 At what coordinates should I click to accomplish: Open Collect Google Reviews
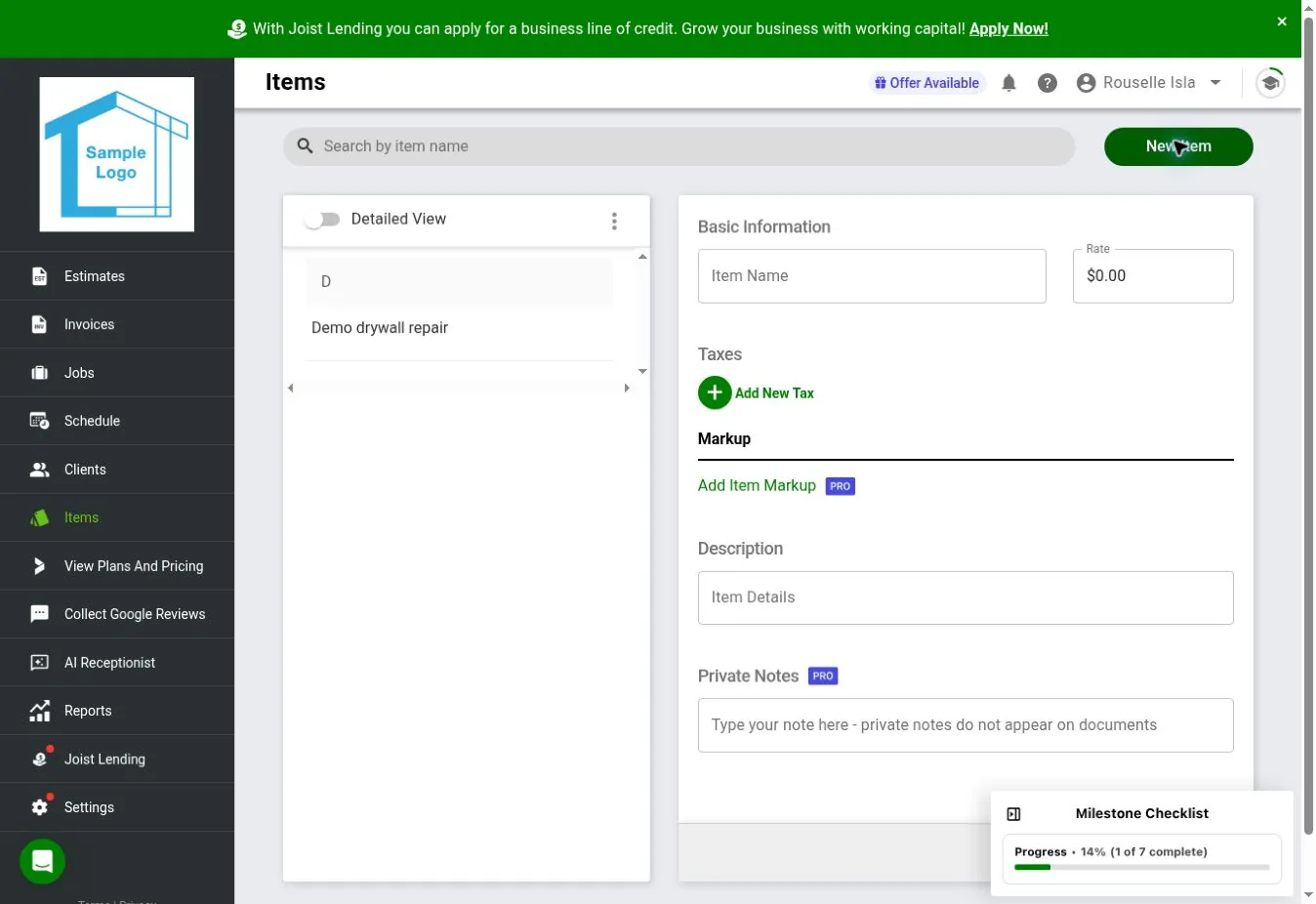coord(117,614)
